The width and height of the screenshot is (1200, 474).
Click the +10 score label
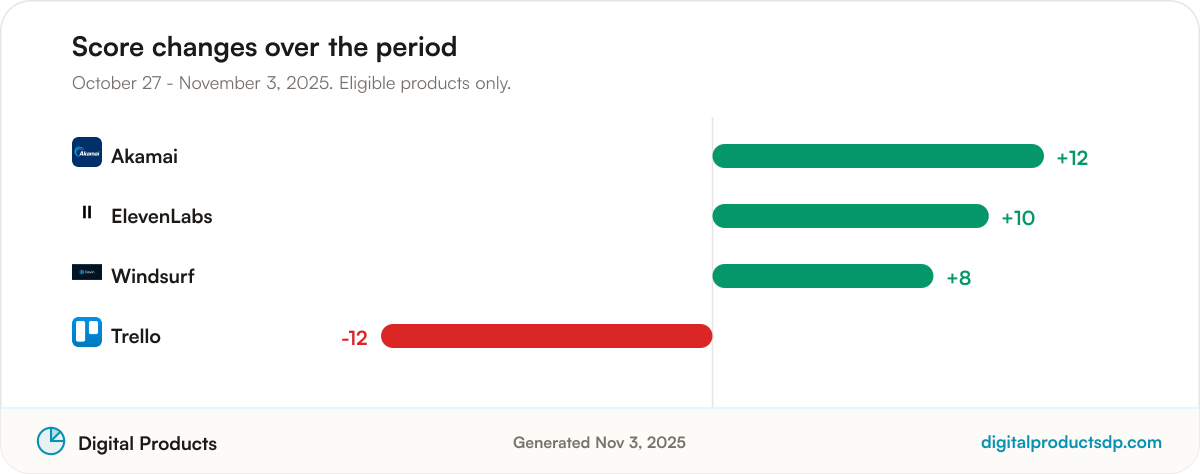pos(1018,218)
